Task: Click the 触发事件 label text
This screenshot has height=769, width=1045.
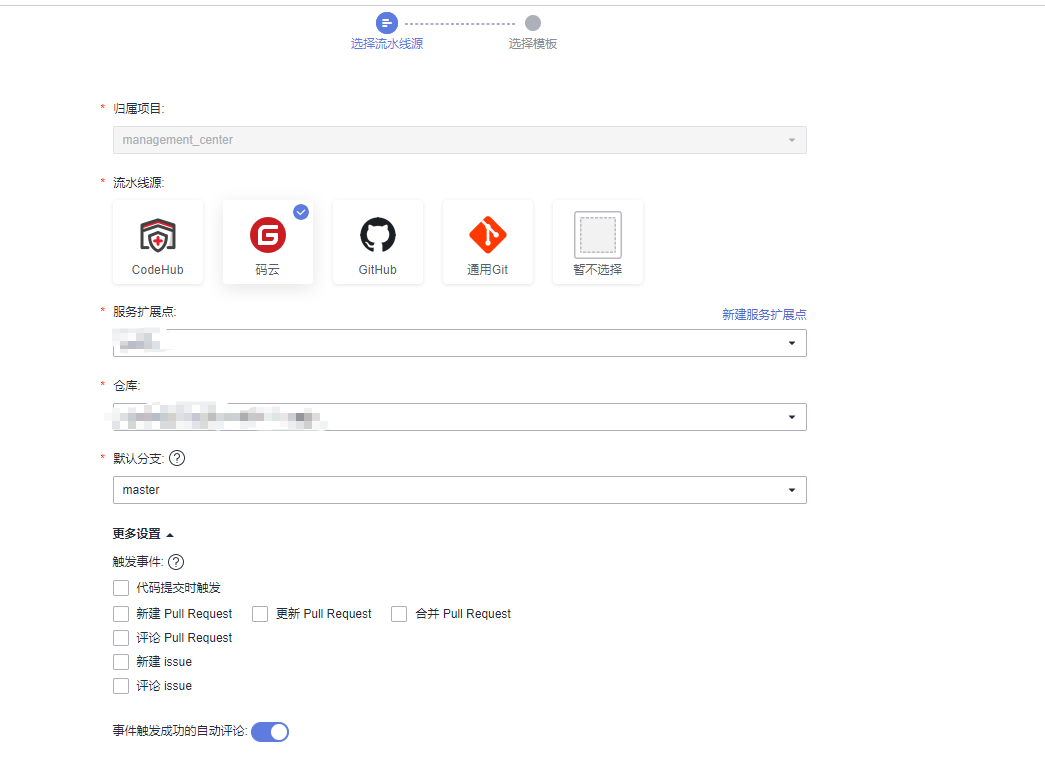Action: tap(138, 562)
